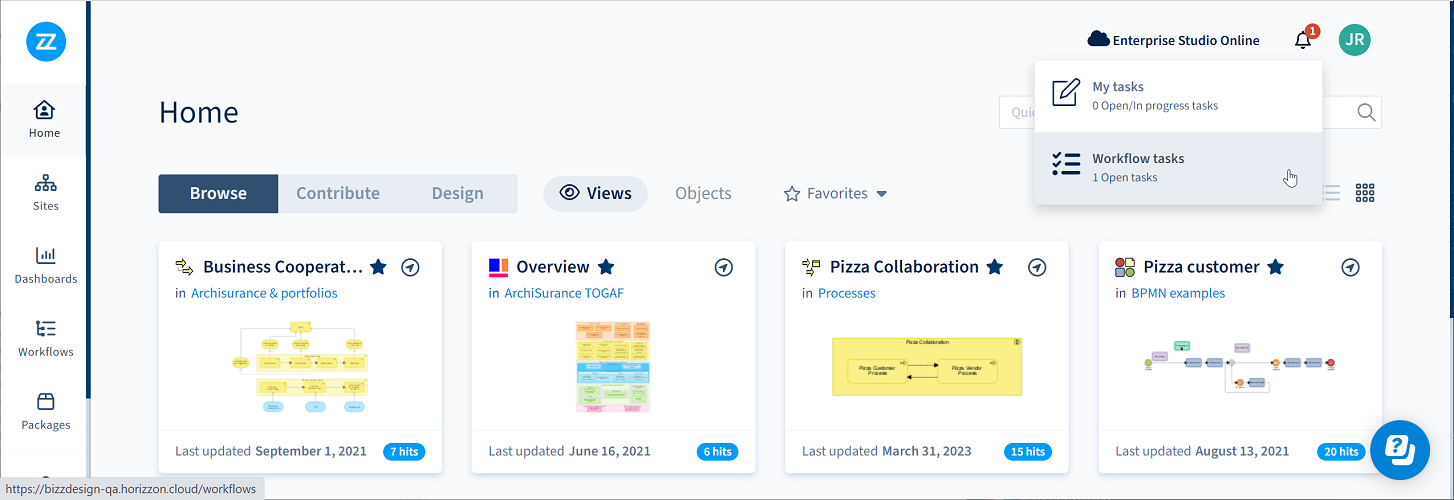
Task: Open the JR user avatar menu
Action: [x=1355, y=40]
